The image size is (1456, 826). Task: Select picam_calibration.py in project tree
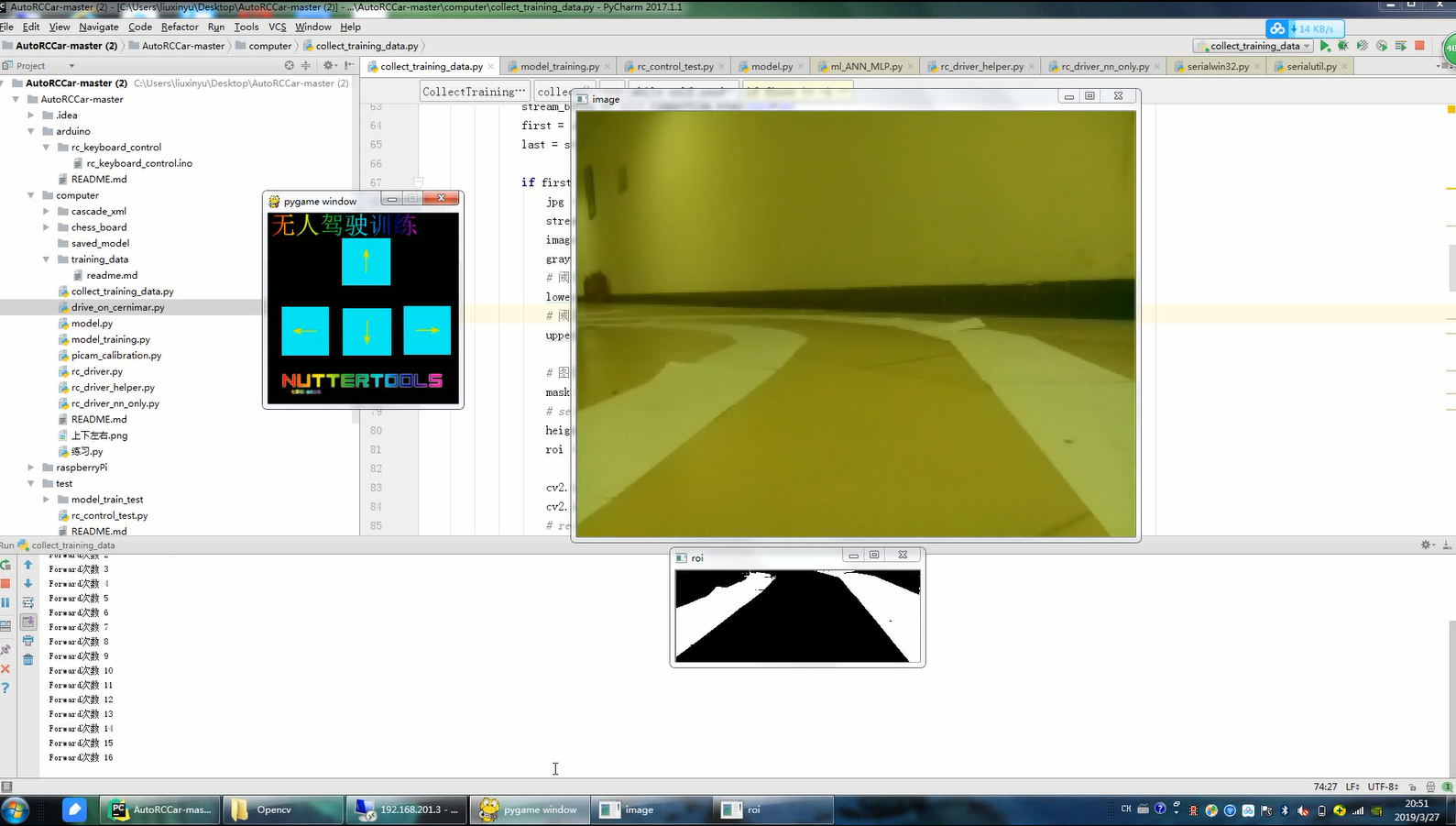tap(115, 356)
